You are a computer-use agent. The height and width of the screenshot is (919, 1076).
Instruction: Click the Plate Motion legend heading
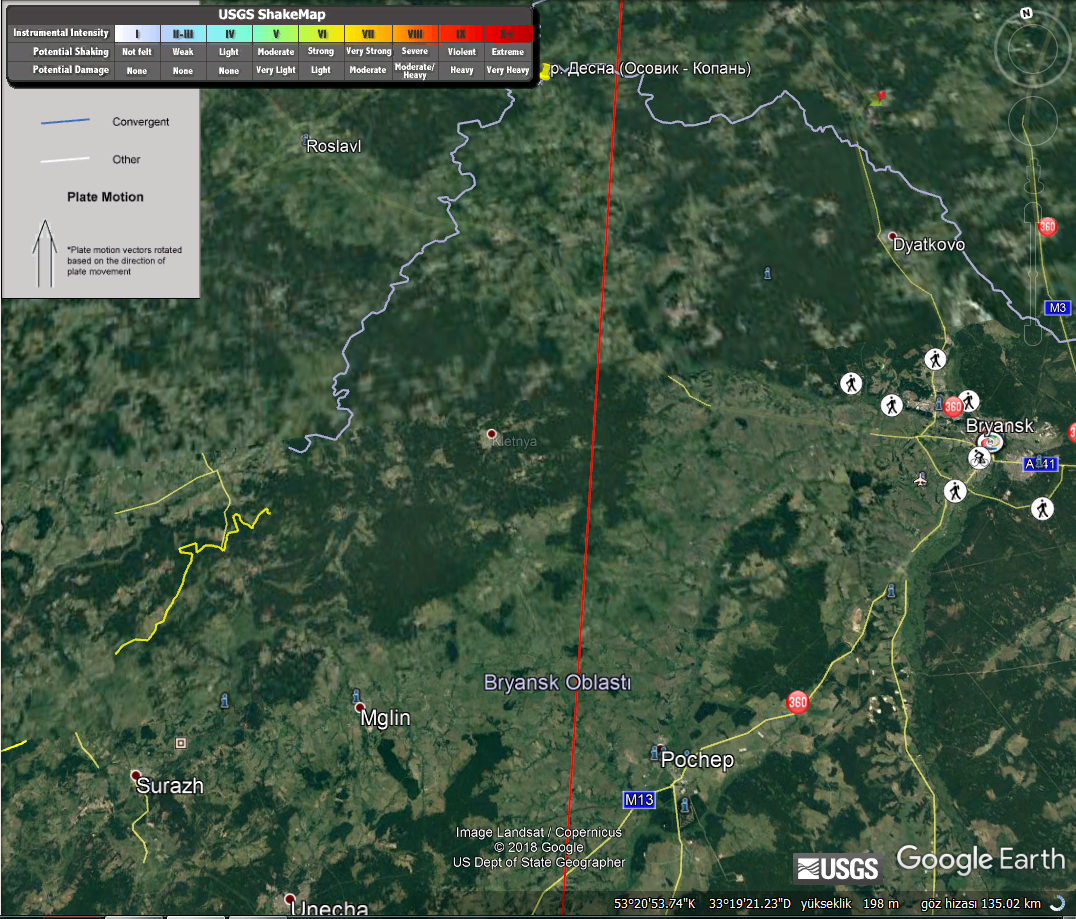(x=105, y=197)
